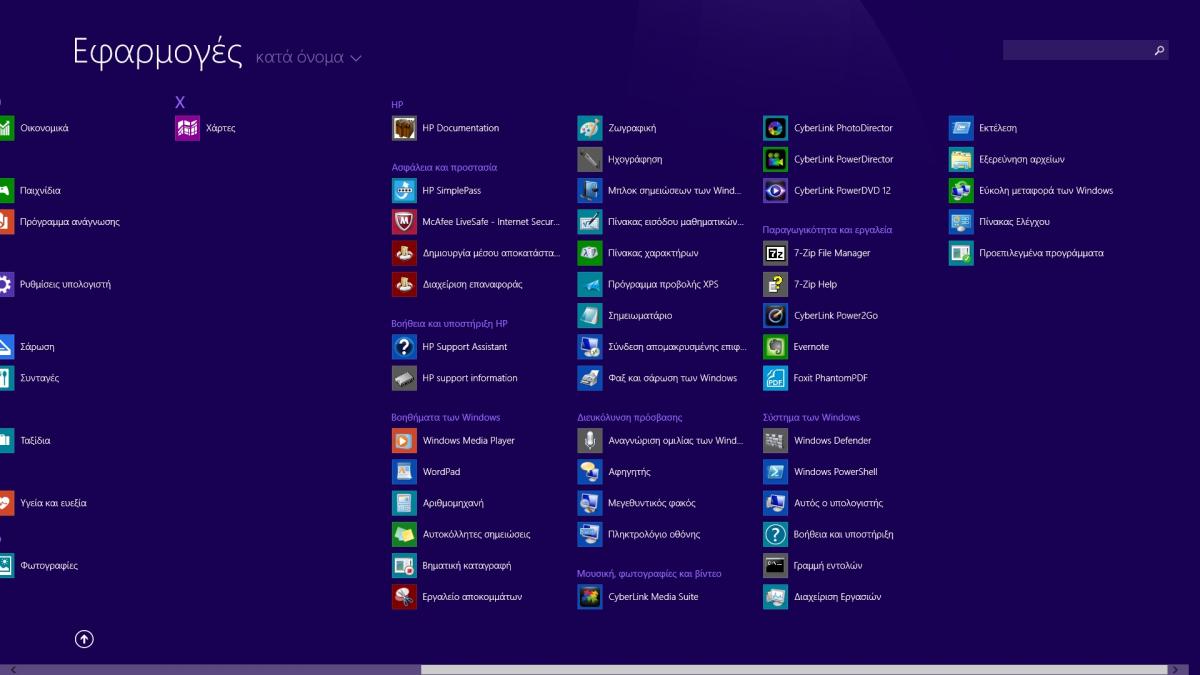
Task: Open Ζωγραφική paint palette icon
Action: [x=590, y=128]
